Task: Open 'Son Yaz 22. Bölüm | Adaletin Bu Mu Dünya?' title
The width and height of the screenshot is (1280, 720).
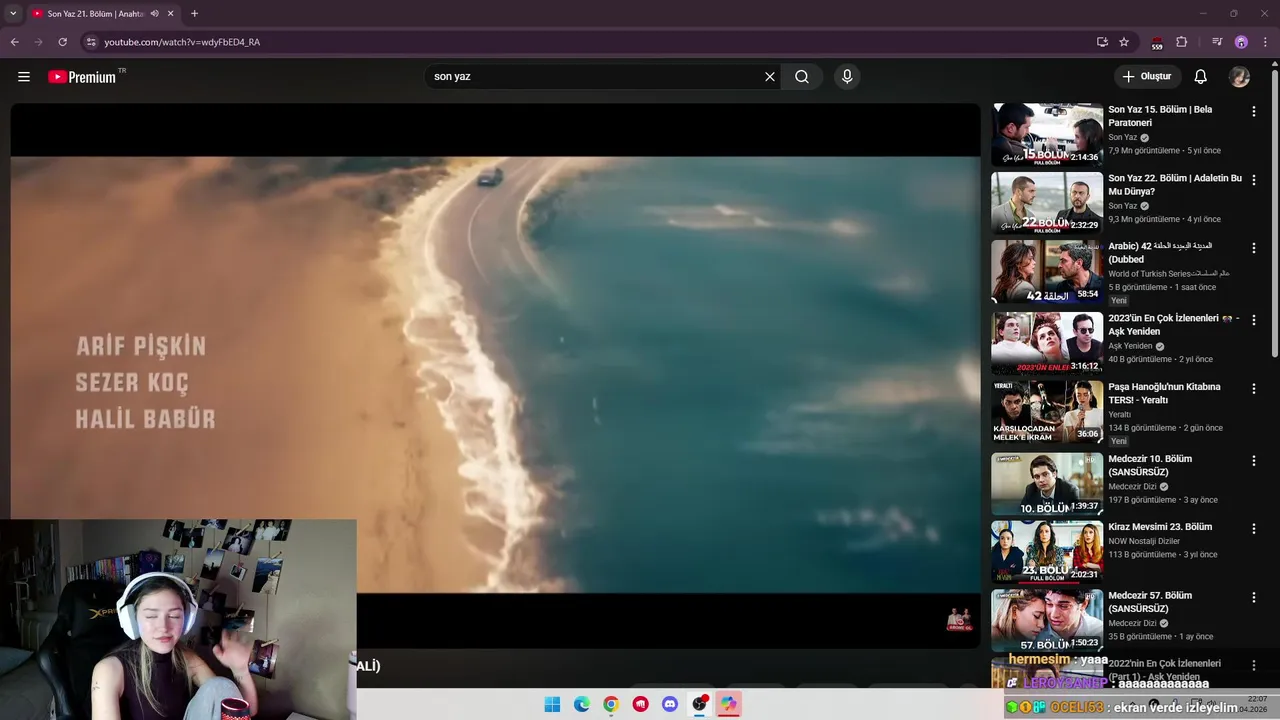Action: (x=1175, y=184)
